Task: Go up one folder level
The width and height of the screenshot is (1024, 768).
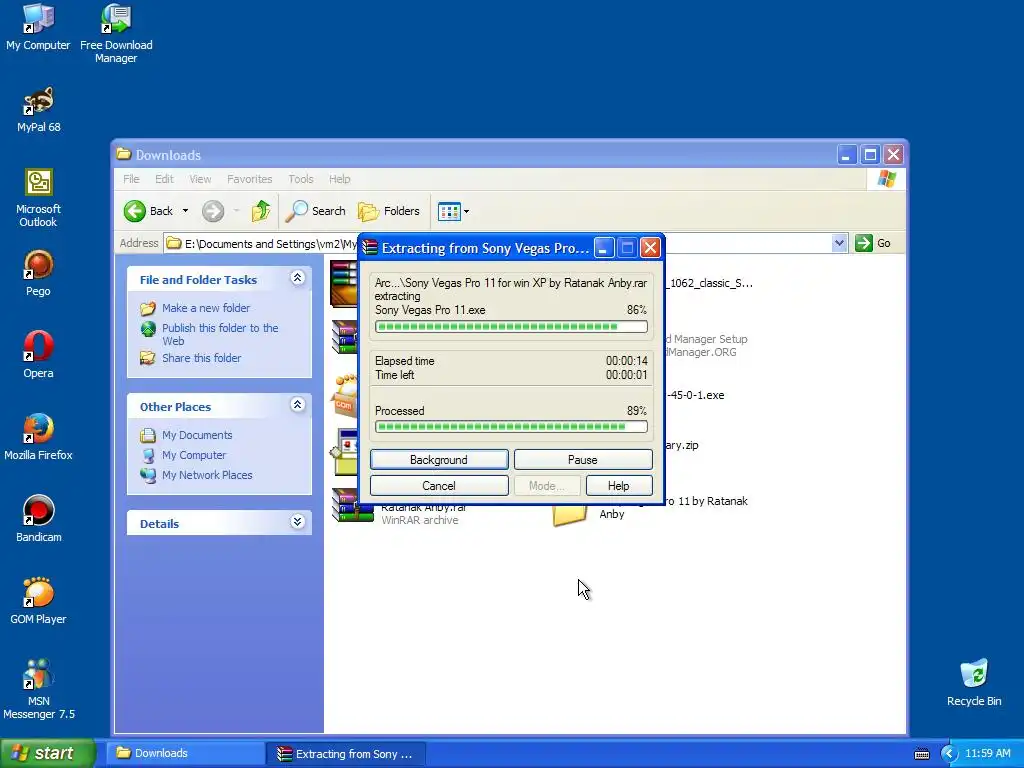Action: [261, 211]
